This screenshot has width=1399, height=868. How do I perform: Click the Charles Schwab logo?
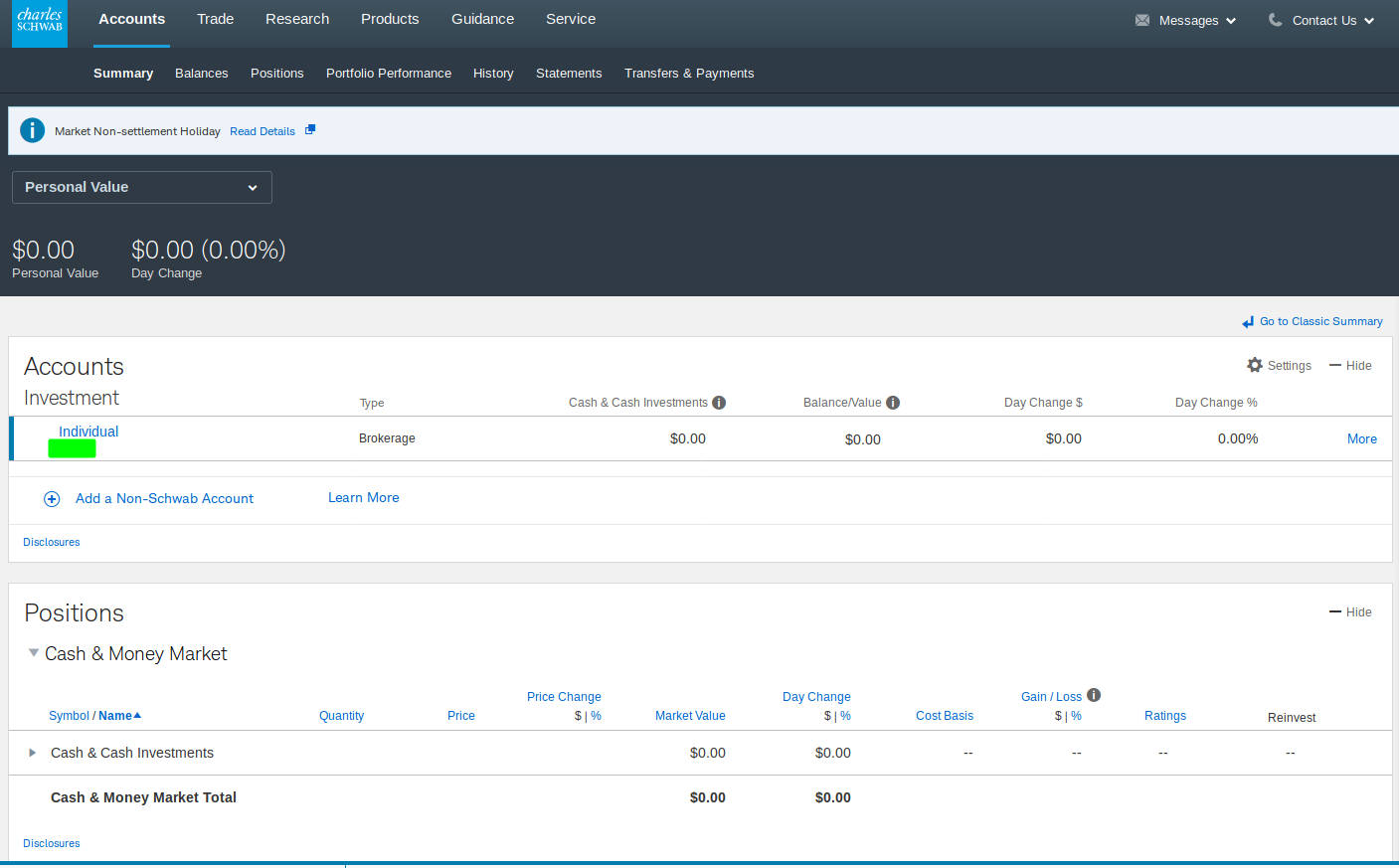click(x=40, y=24)
